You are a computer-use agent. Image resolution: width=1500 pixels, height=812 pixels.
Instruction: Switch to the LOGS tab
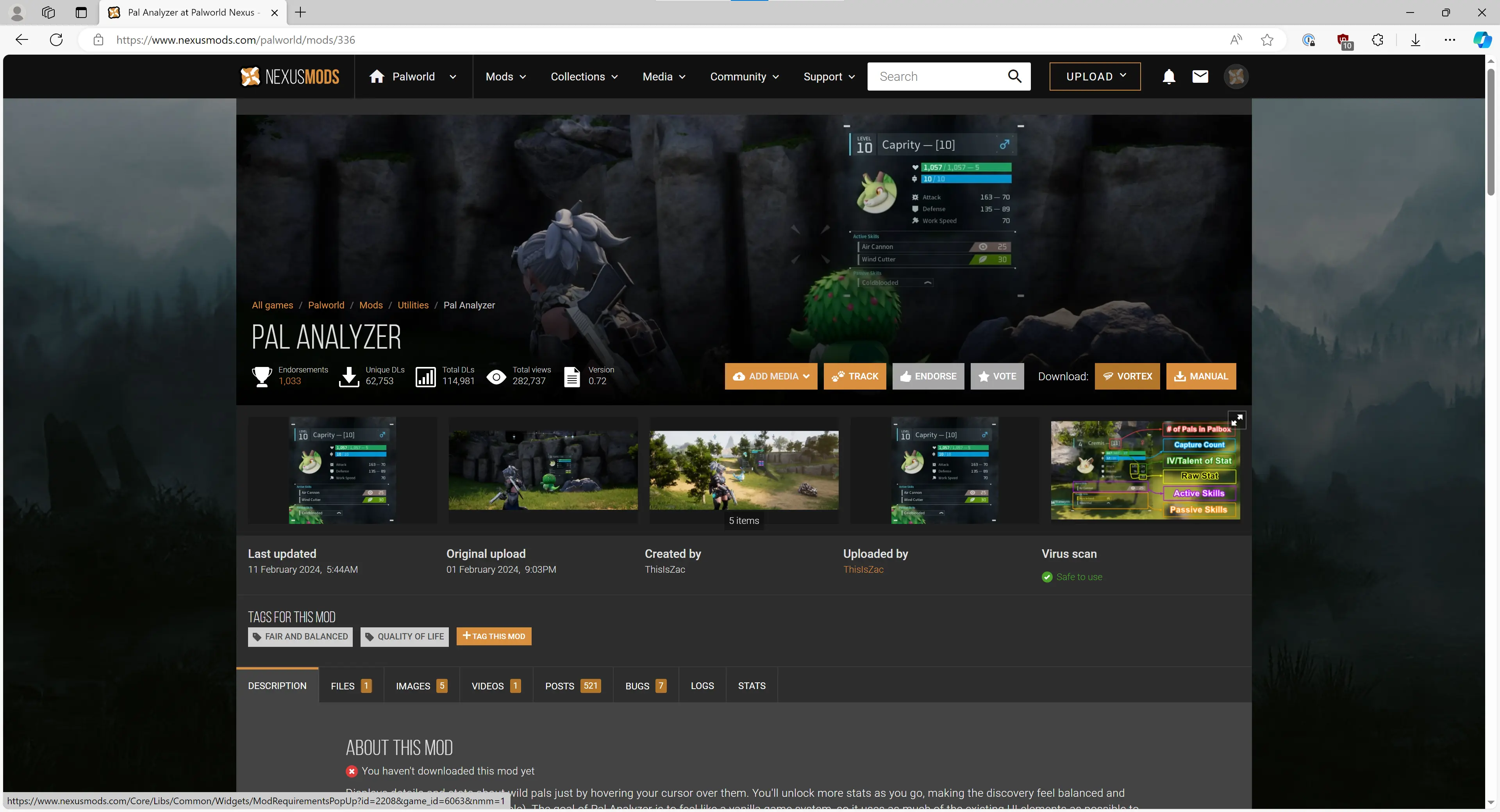[x=702, y=686]
